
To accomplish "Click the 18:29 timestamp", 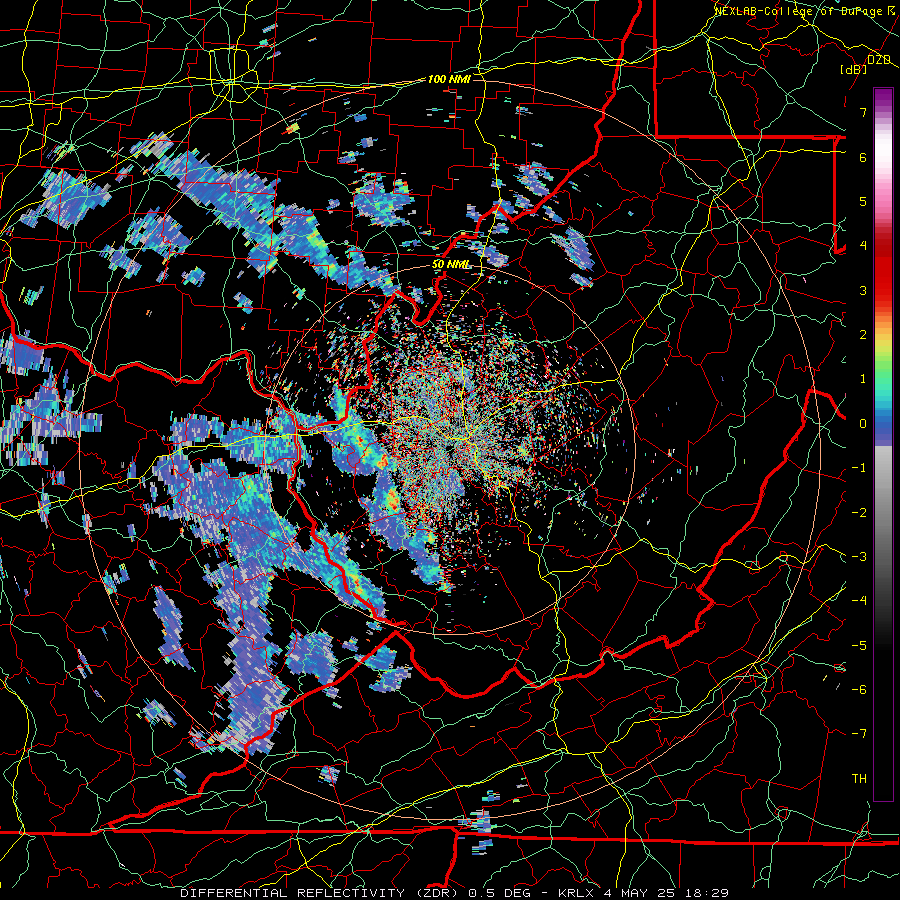I will click(x=706, y=893).
